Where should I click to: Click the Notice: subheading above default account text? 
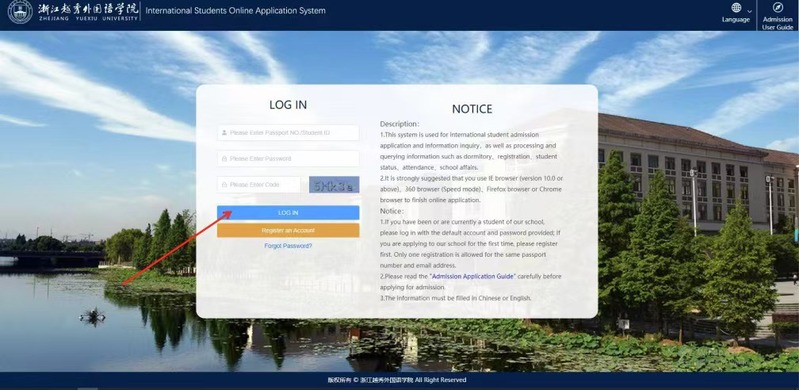[x=392, y=211]
